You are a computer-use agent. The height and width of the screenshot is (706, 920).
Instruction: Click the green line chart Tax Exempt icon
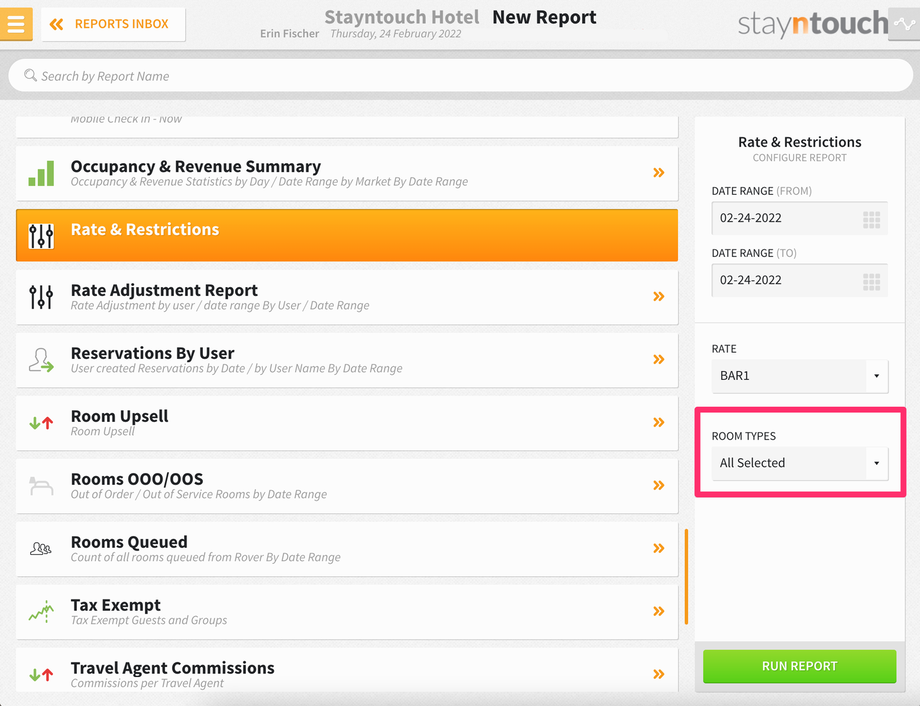[41, 612]
